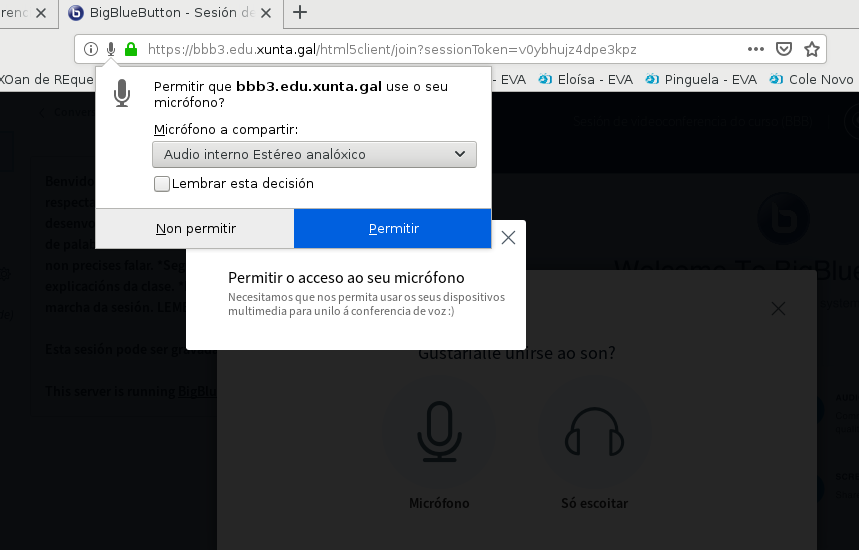Click the site information icon in address bar
The width and height of the screenshot is (859, 550).
pyautogui.click(x=91, y=49)
